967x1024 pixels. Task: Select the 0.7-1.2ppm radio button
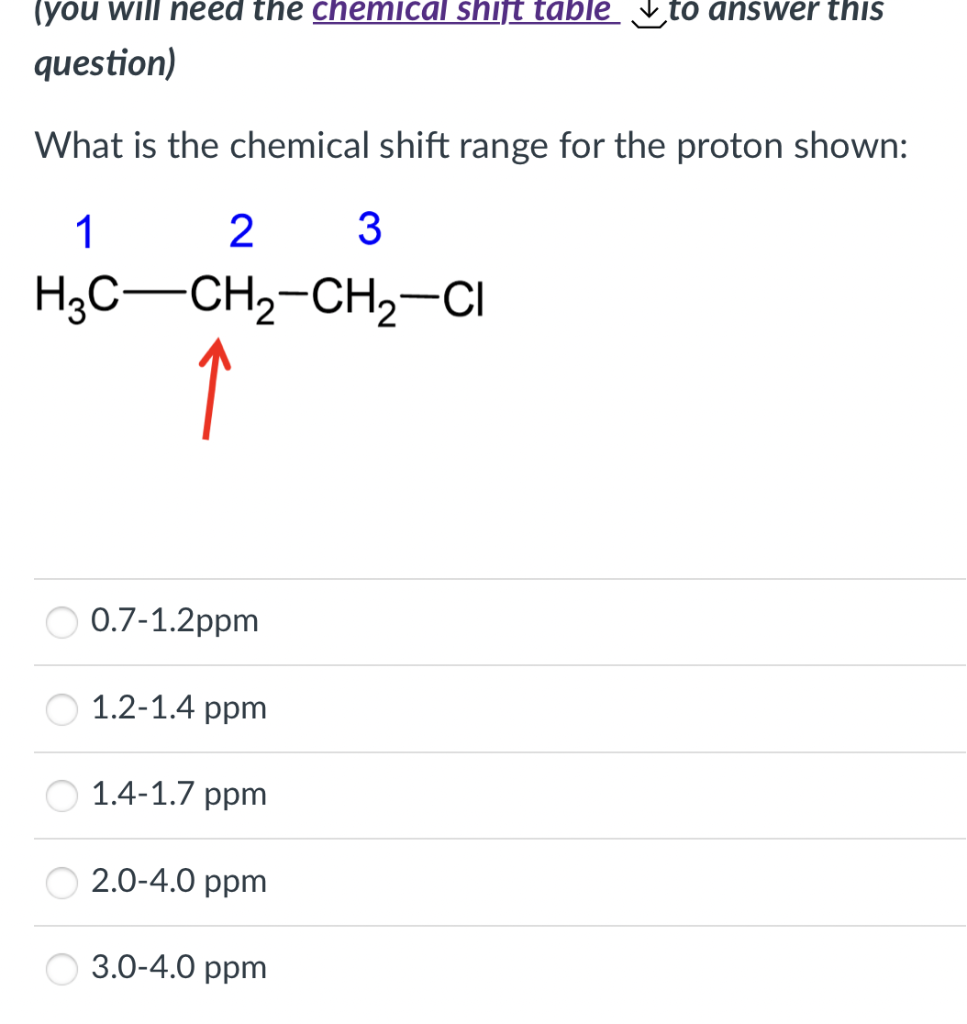[61, 622]
